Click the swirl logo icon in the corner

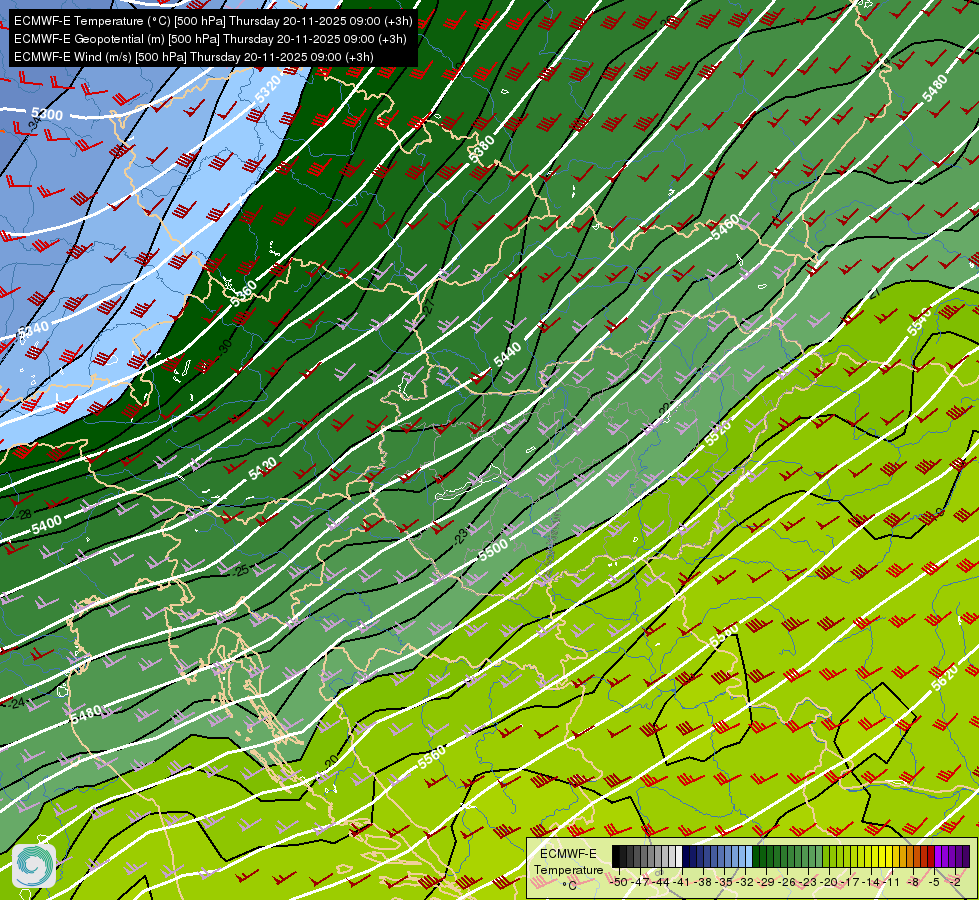coord(34,865)
